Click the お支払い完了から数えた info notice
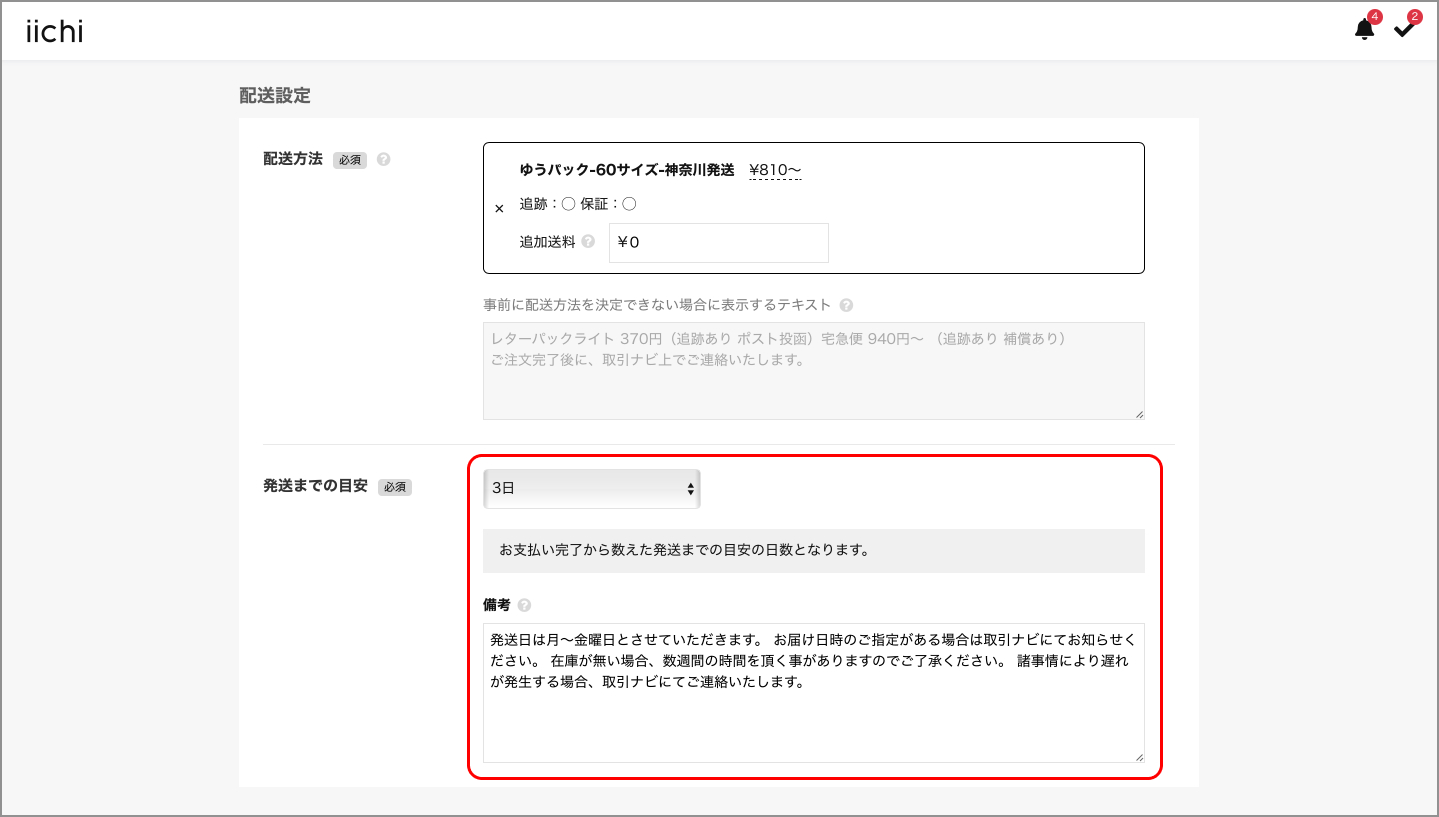1439x817 pixels. point(814,551)
